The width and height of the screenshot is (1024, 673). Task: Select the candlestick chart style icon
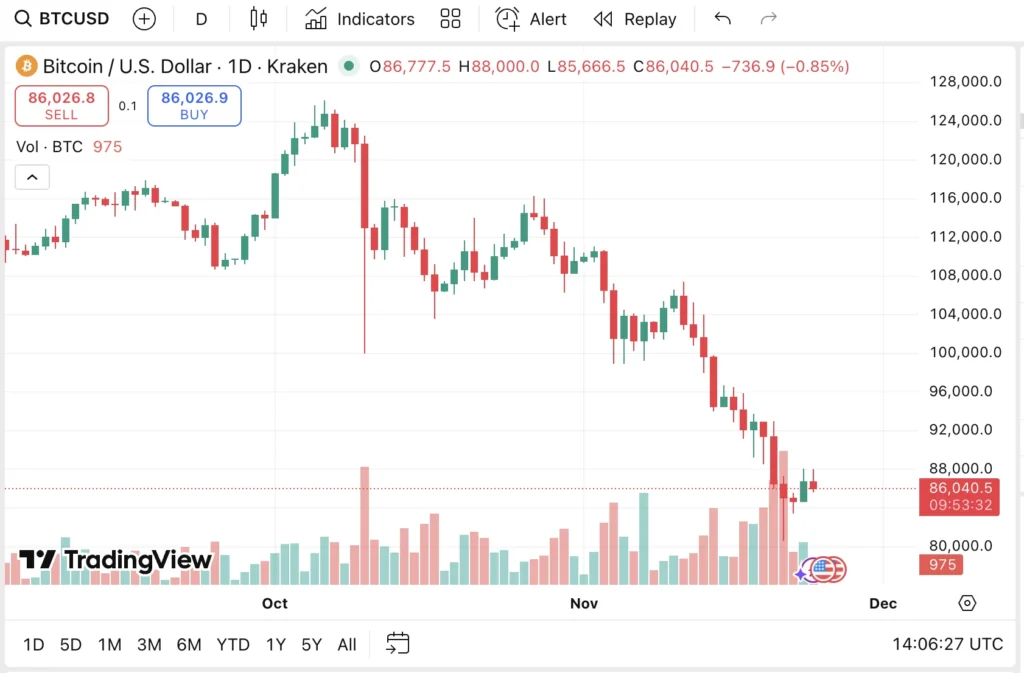coord(258,18)
